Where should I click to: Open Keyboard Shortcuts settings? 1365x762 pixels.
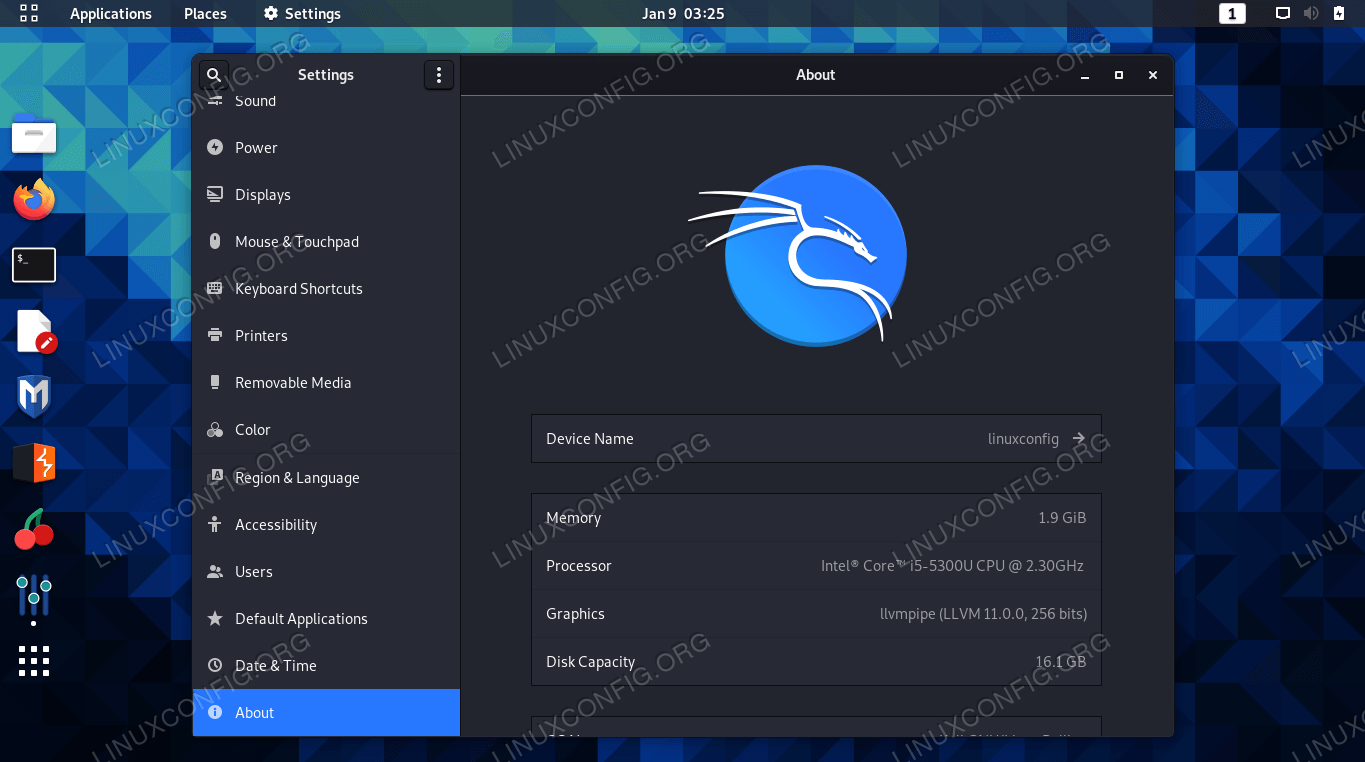point(326,289)
